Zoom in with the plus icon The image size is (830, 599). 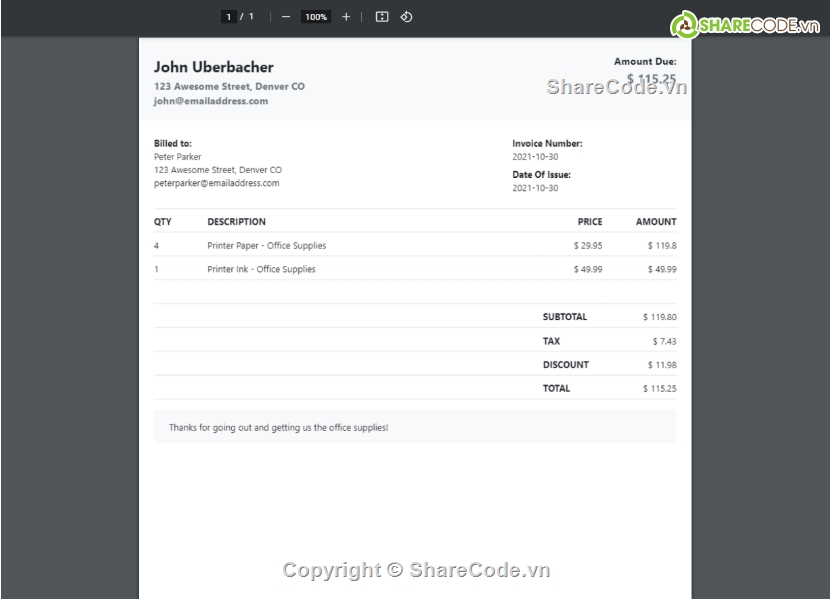point(346,17)
